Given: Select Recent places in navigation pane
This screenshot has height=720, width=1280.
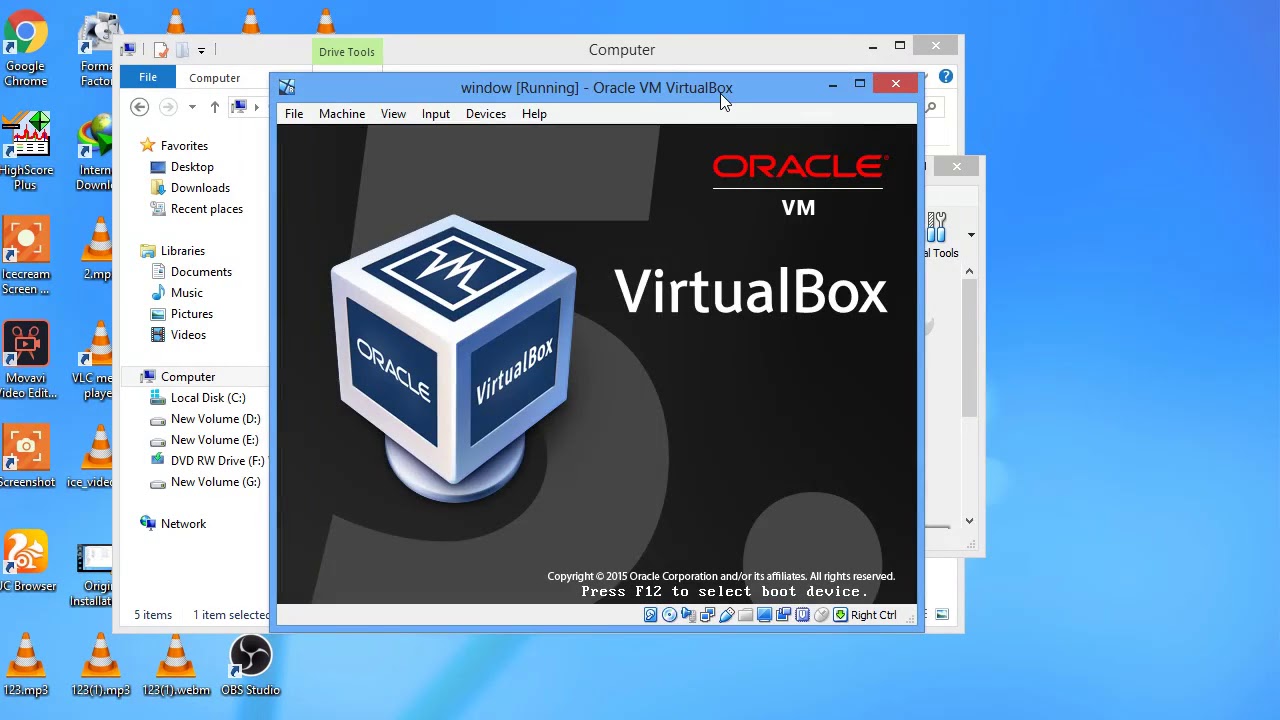Looking at the screenshot, I should 207,209.
